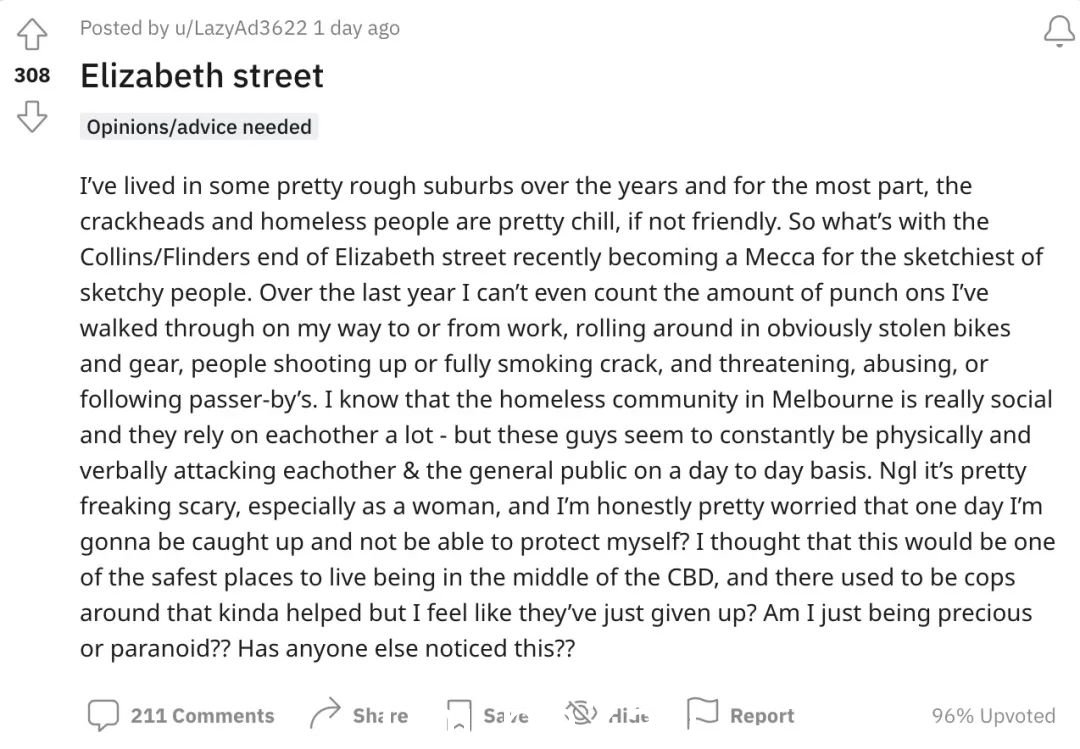Viewport: 1080px width, 749px height.
Task: Click the flag report icon
Action: (703, 713)
